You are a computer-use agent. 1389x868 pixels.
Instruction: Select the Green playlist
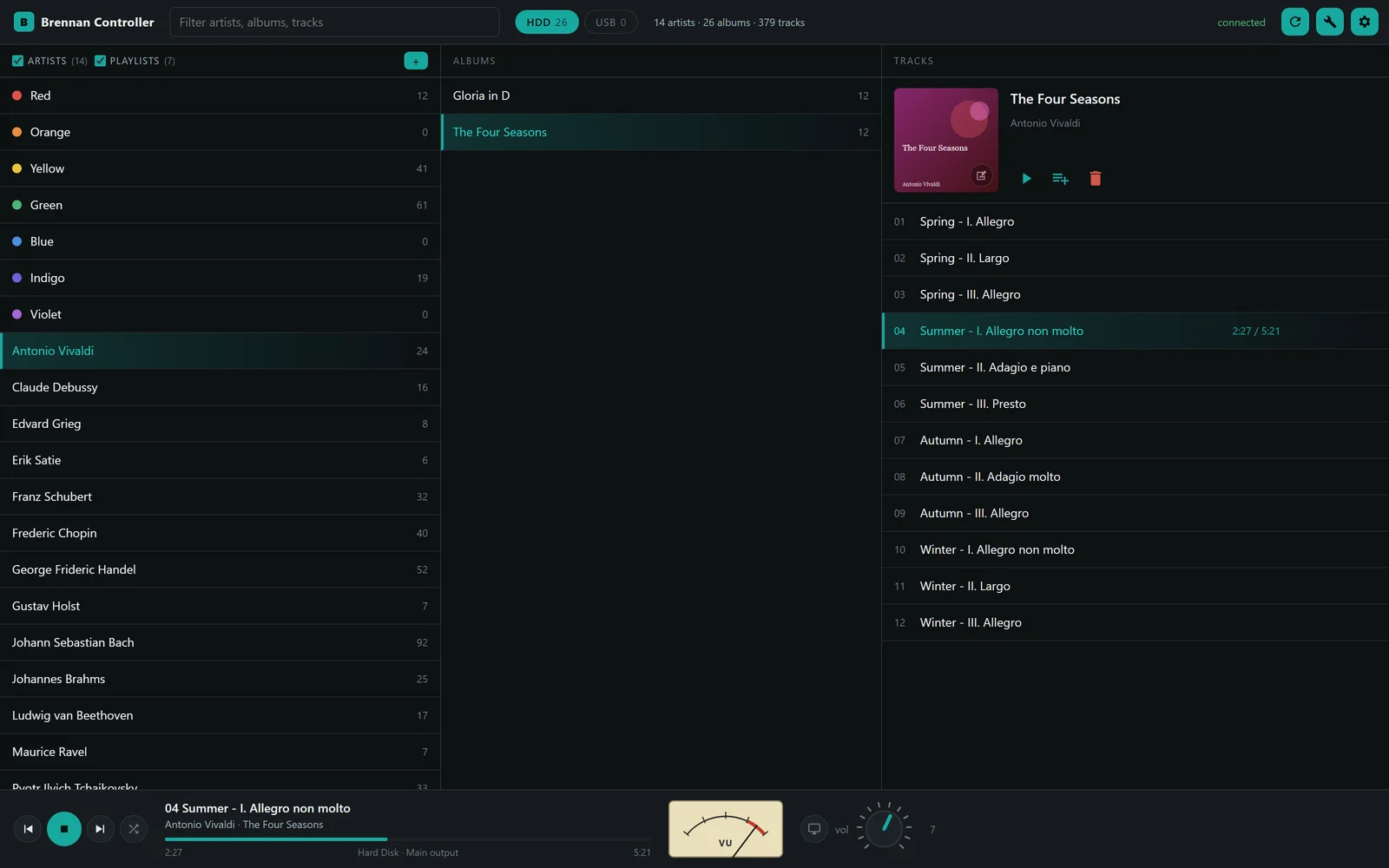220,205
